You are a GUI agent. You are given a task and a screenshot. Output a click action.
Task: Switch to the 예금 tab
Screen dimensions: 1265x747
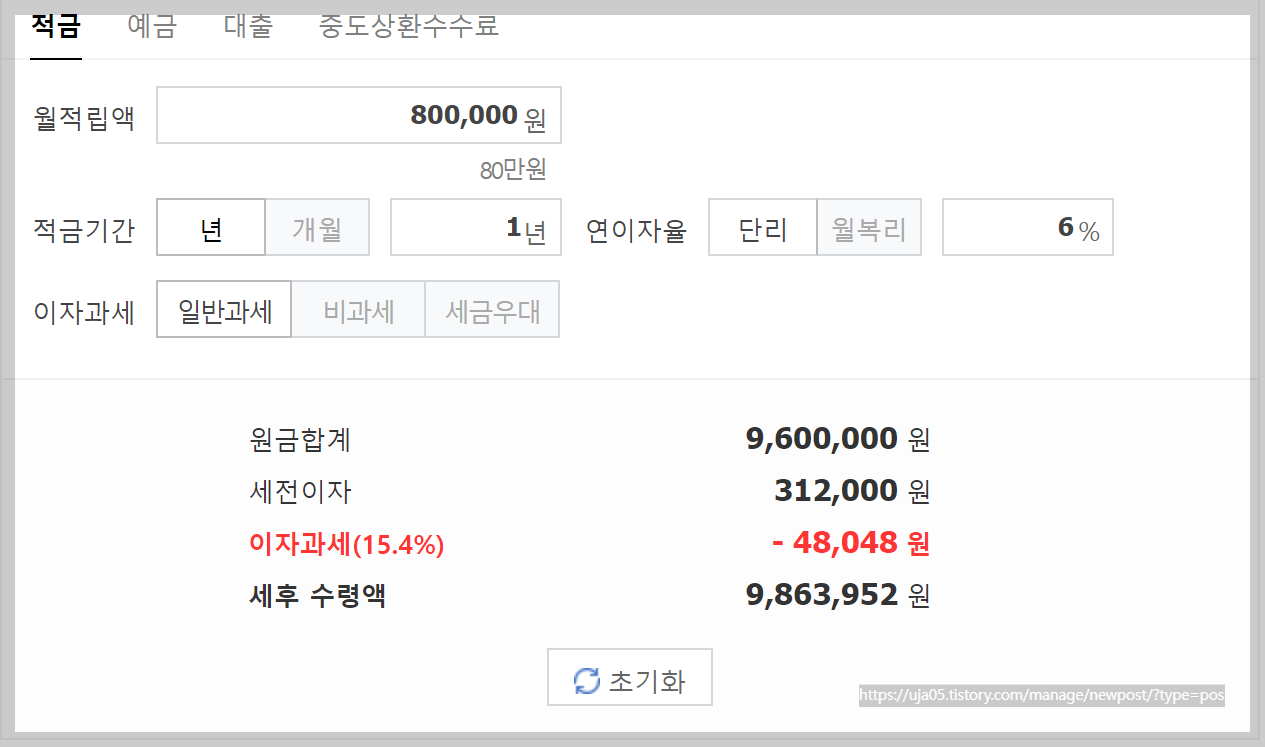click(x=152, y=27)
